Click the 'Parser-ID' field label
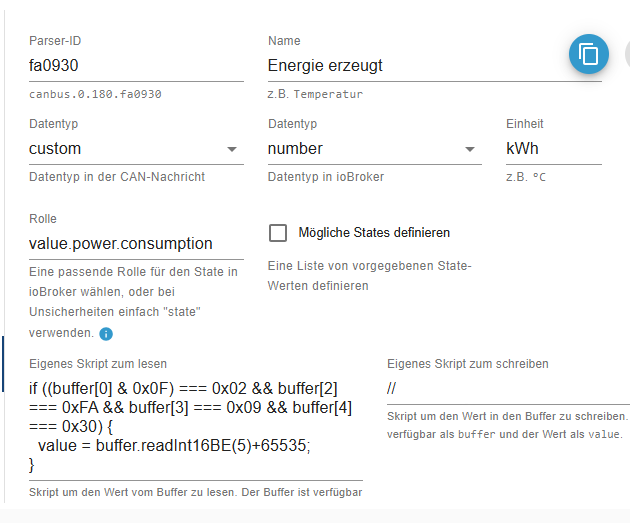 click(55, 41)
